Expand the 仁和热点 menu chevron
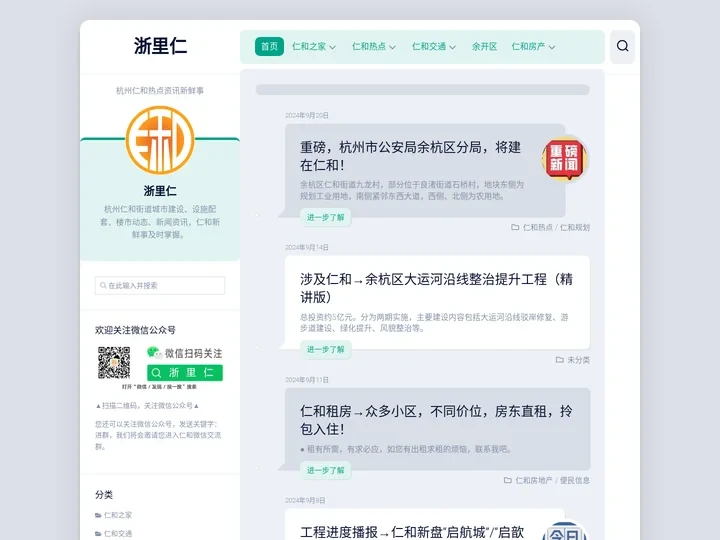This screenshot has width=720, height=540. [392, 47]
